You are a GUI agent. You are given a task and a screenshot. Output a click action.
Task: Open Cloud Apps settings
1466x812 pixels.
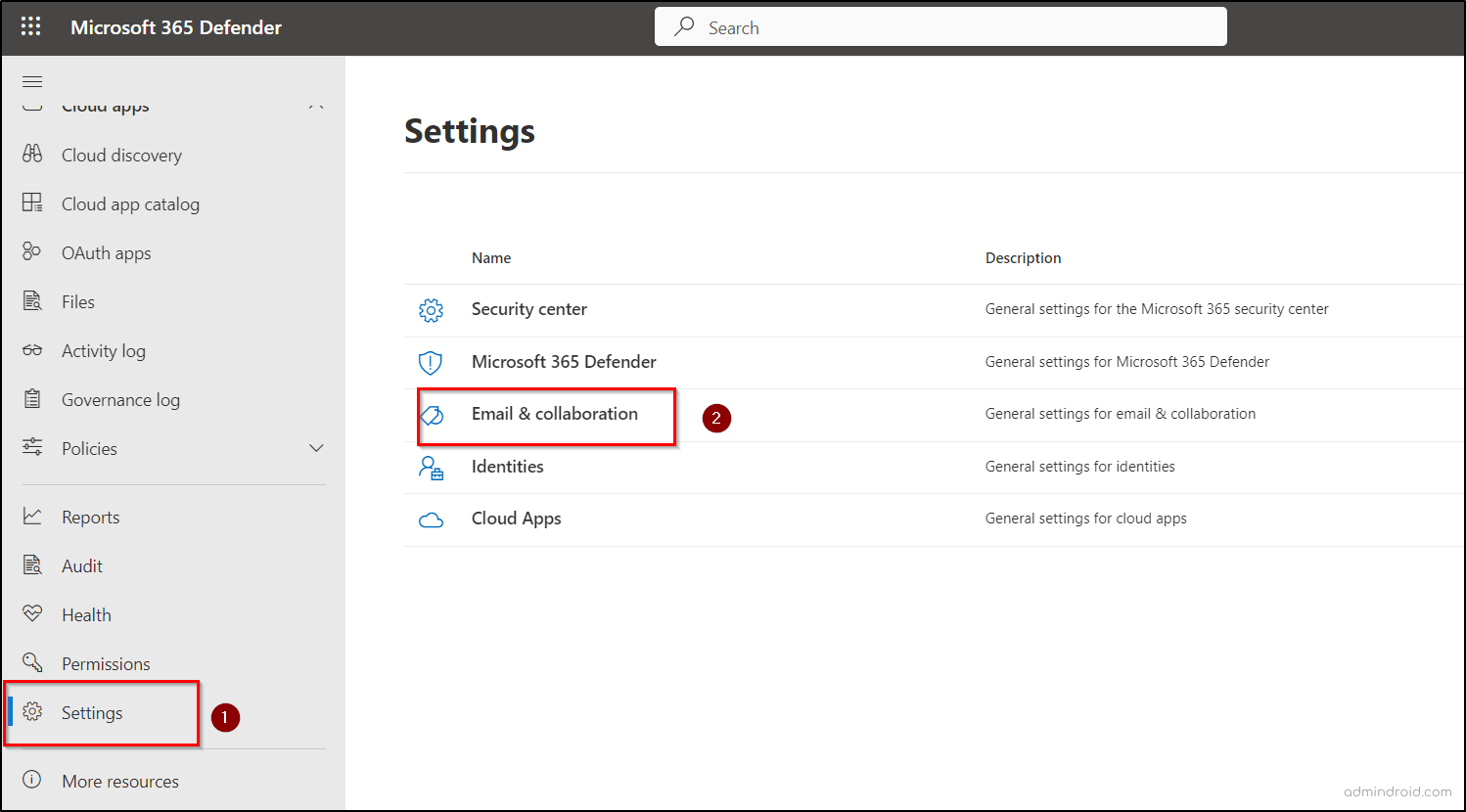517,519
